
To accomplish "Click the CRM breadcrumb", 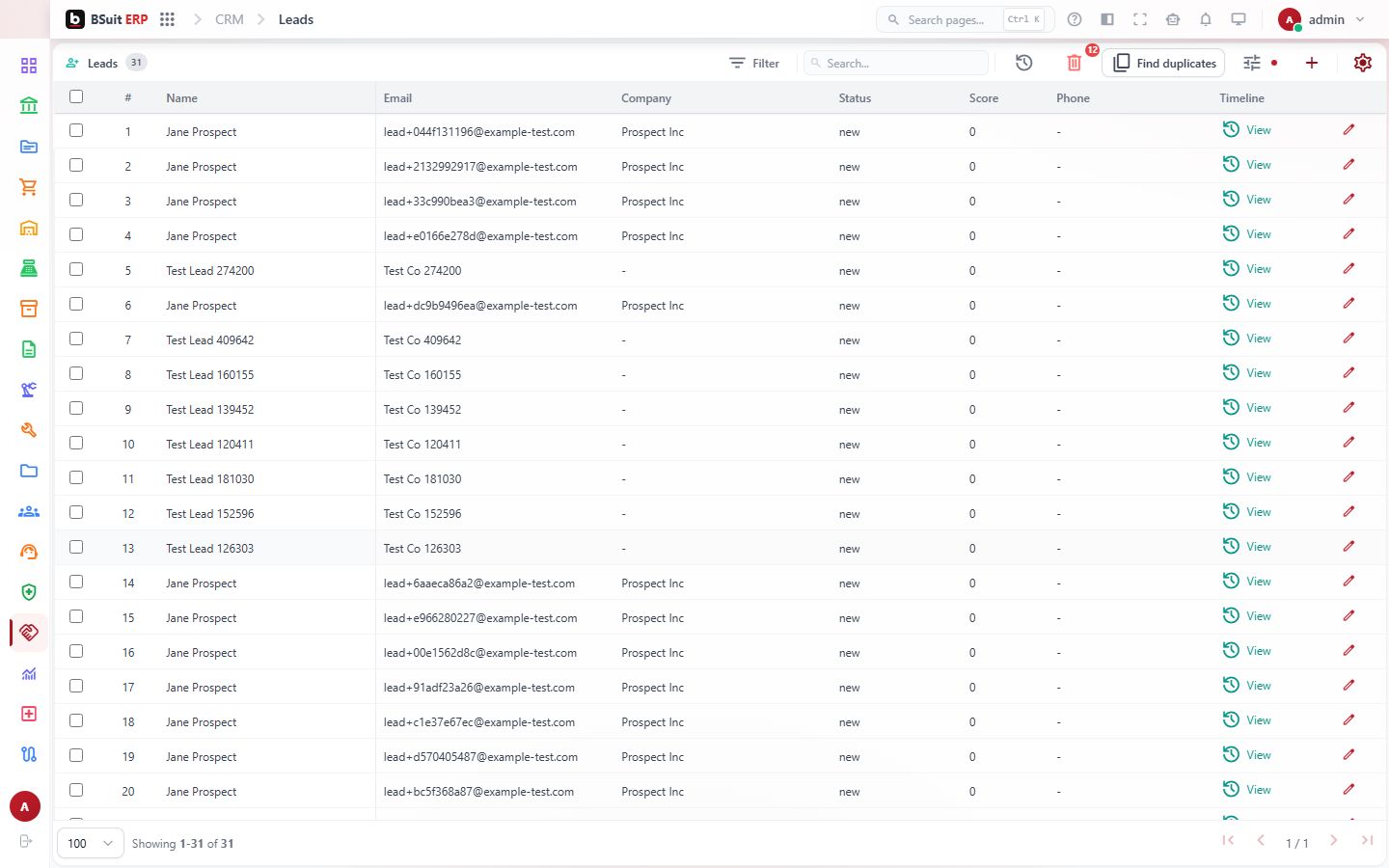I will click(230, 19).
